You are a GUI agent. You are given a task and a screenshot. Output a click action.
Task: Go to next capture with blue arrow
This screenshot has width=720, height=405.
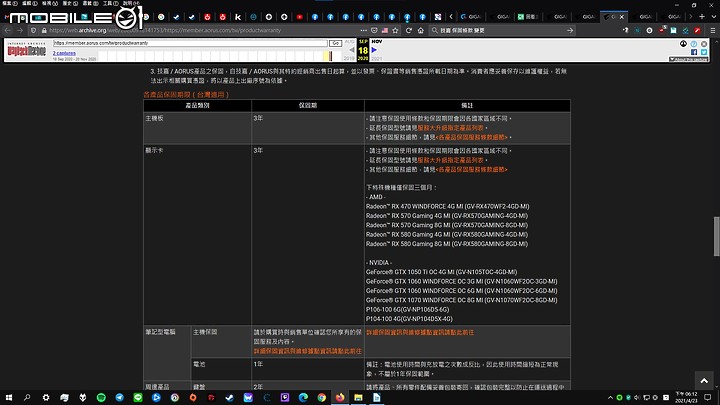coord(374,50)
